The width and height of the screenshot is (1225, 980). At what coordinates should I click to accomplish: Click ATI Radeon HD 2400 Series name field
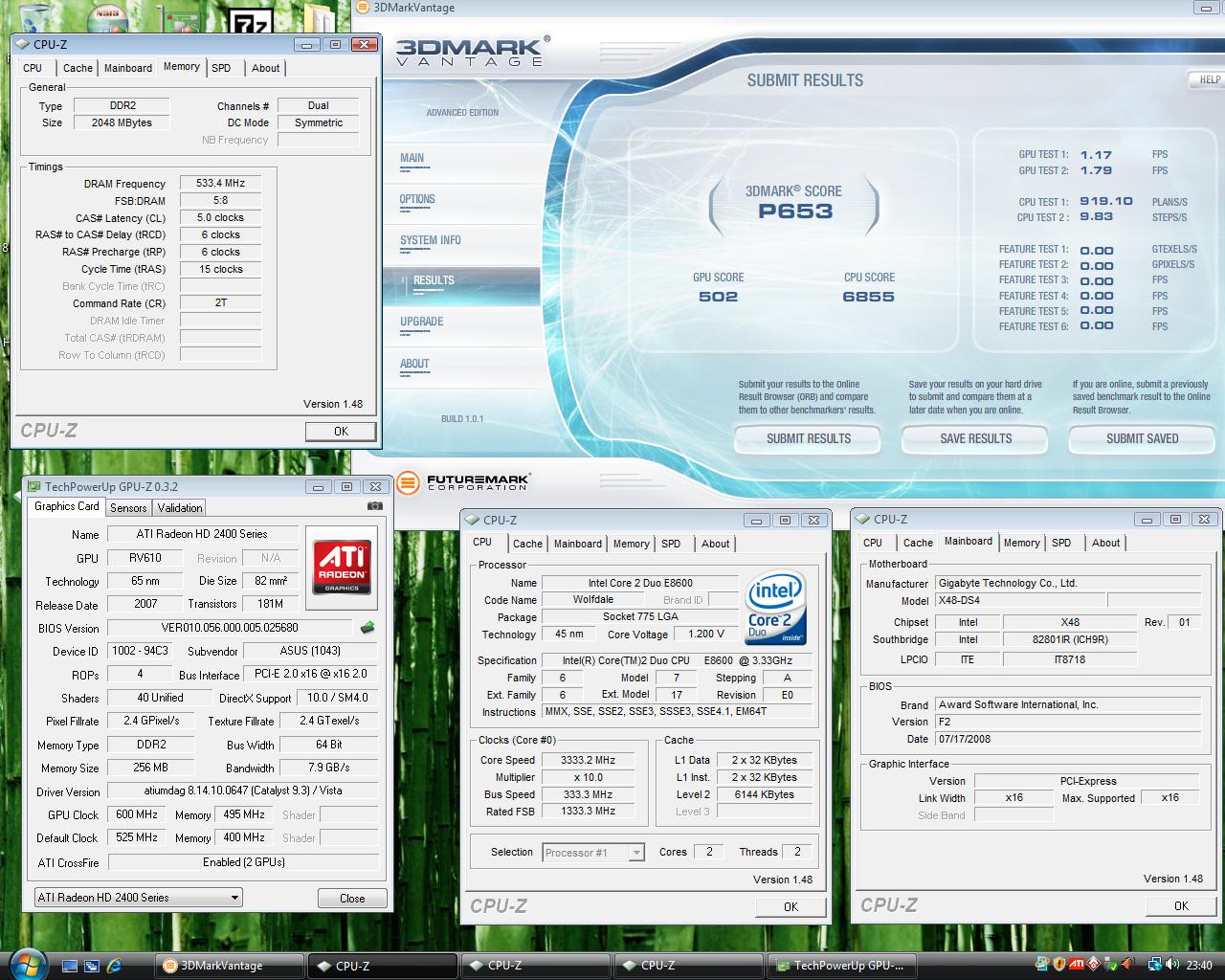point(202,534)
